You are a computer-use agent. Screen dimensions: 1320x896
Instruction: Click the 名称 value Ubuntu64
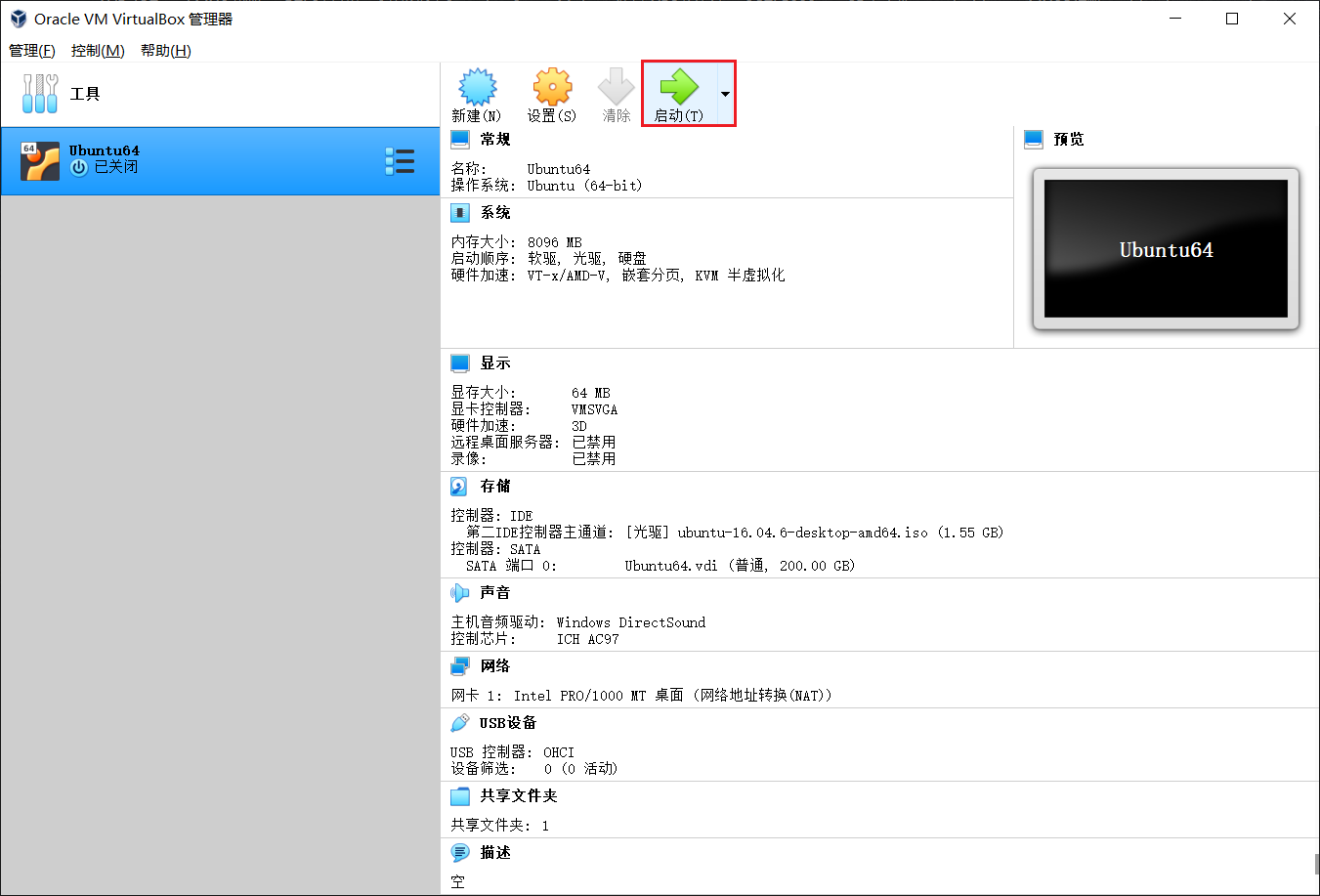pos(558,169)
